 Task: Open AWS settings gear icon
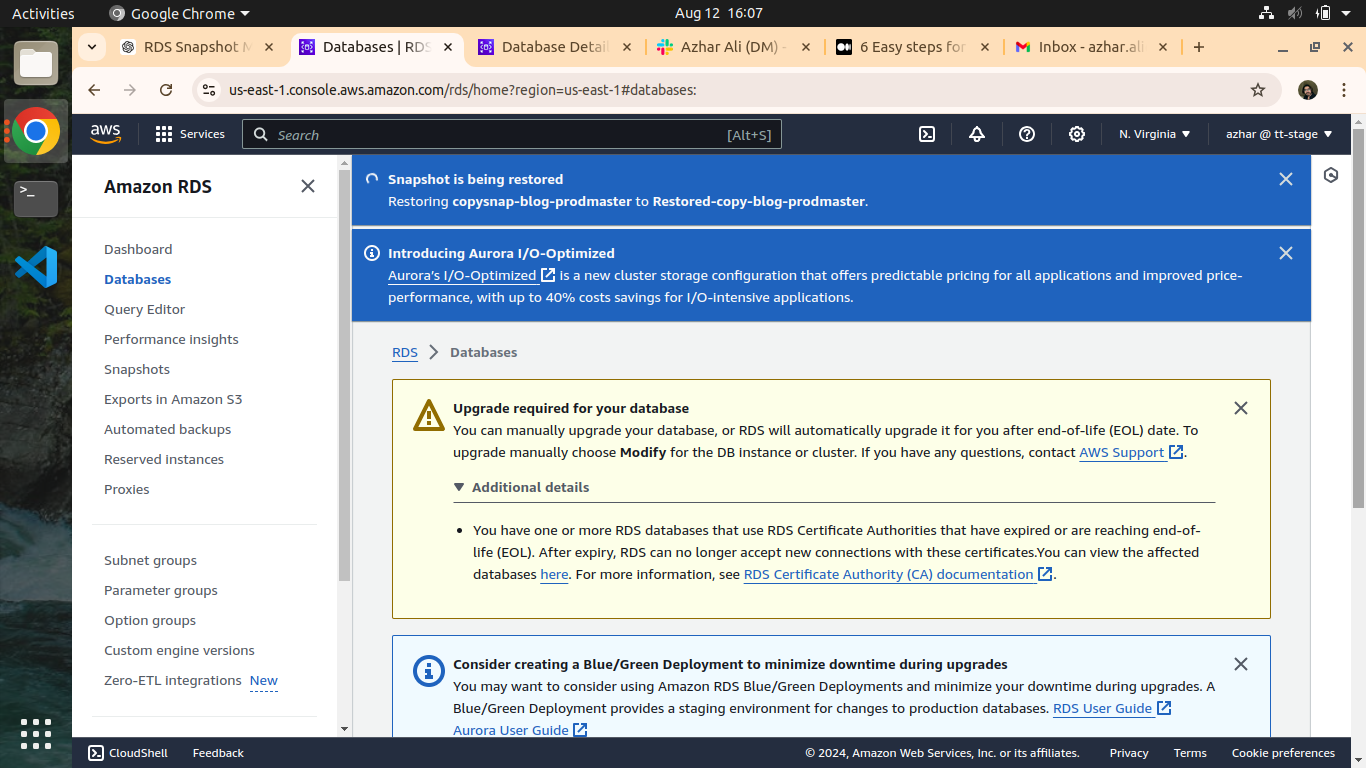pos(1077,134)
